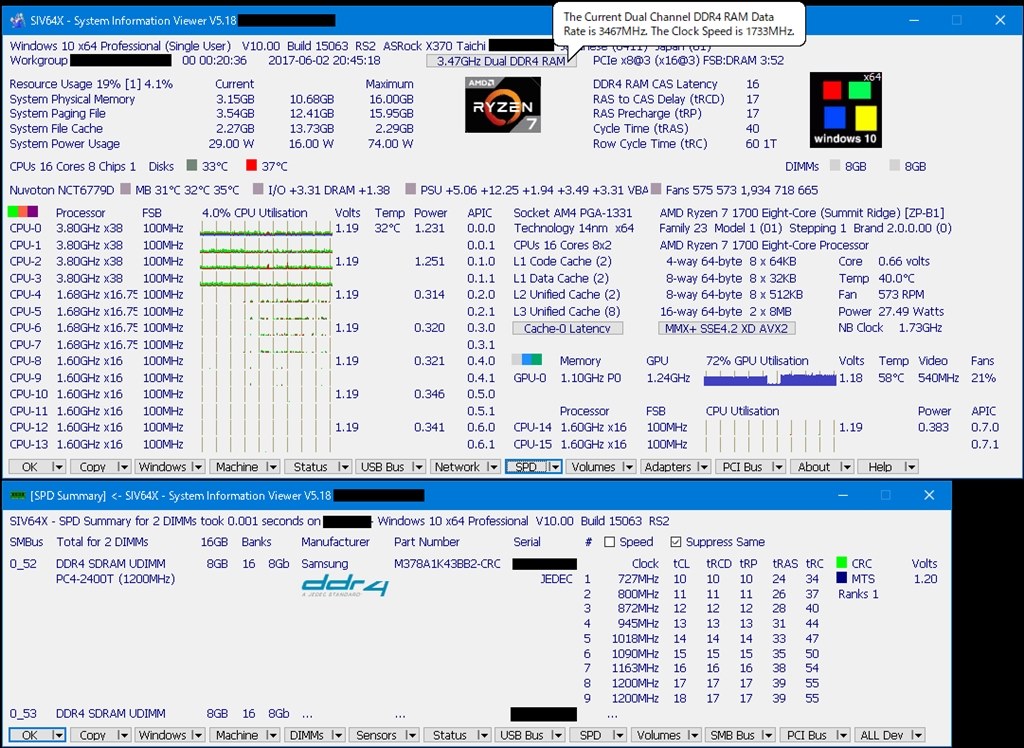Click the CPU colour legend icon beside Processor

coord(23,212)
